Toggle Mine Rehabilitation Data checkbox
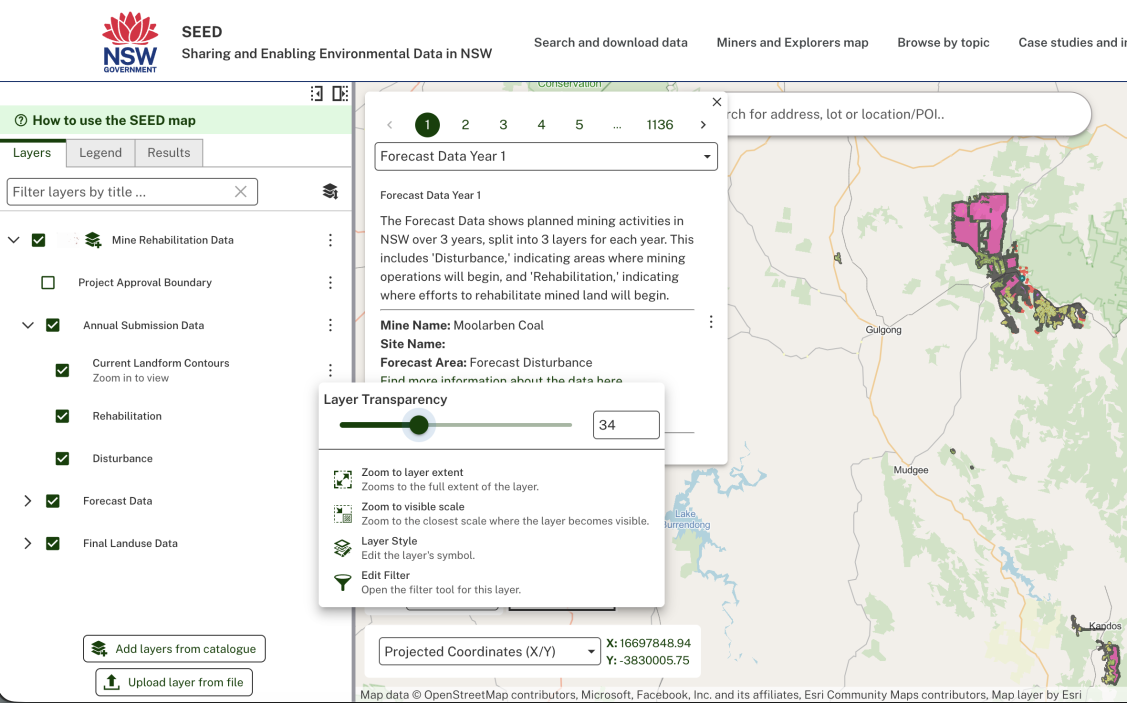 pyautogui.click(x=39, y=240)
